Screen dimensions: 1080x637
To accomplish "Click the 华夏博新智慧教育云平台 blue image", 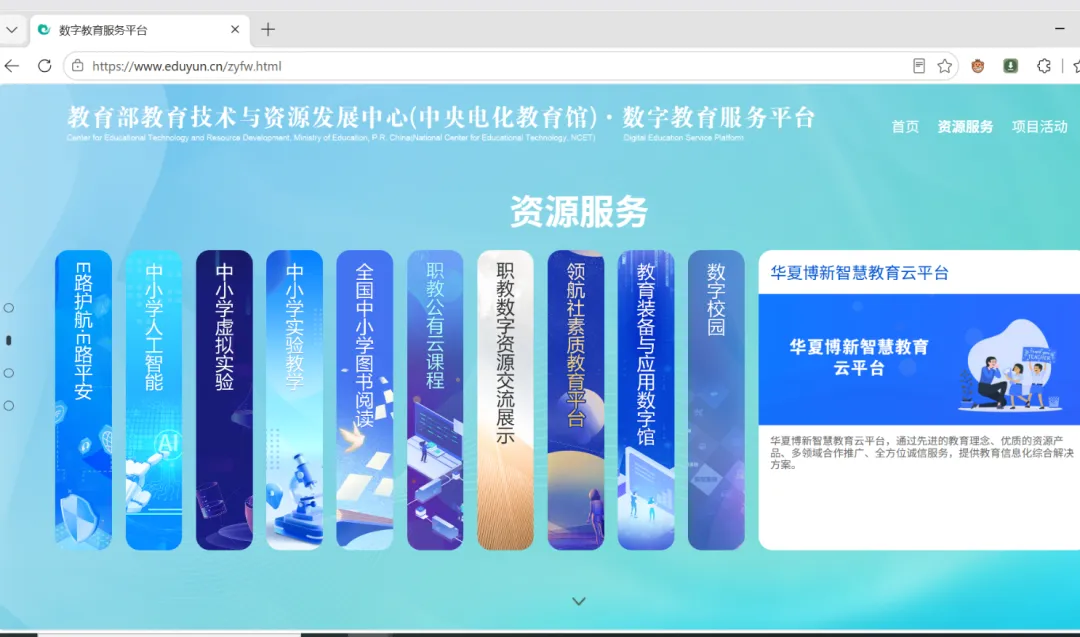I will click(x=919, y=359).
